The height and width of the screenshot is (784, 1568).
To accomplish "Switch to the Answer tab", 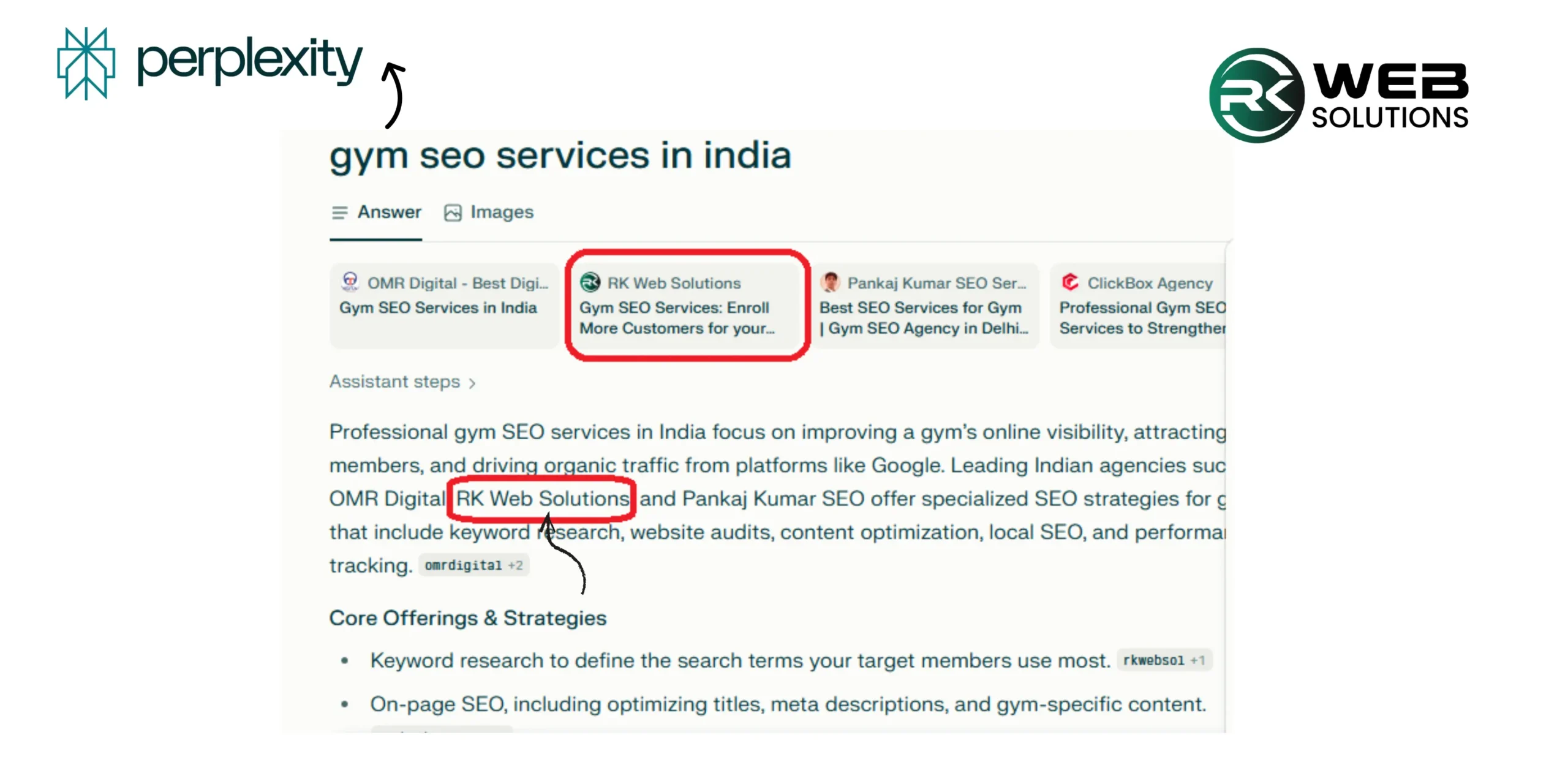I will tap(389, 212).
